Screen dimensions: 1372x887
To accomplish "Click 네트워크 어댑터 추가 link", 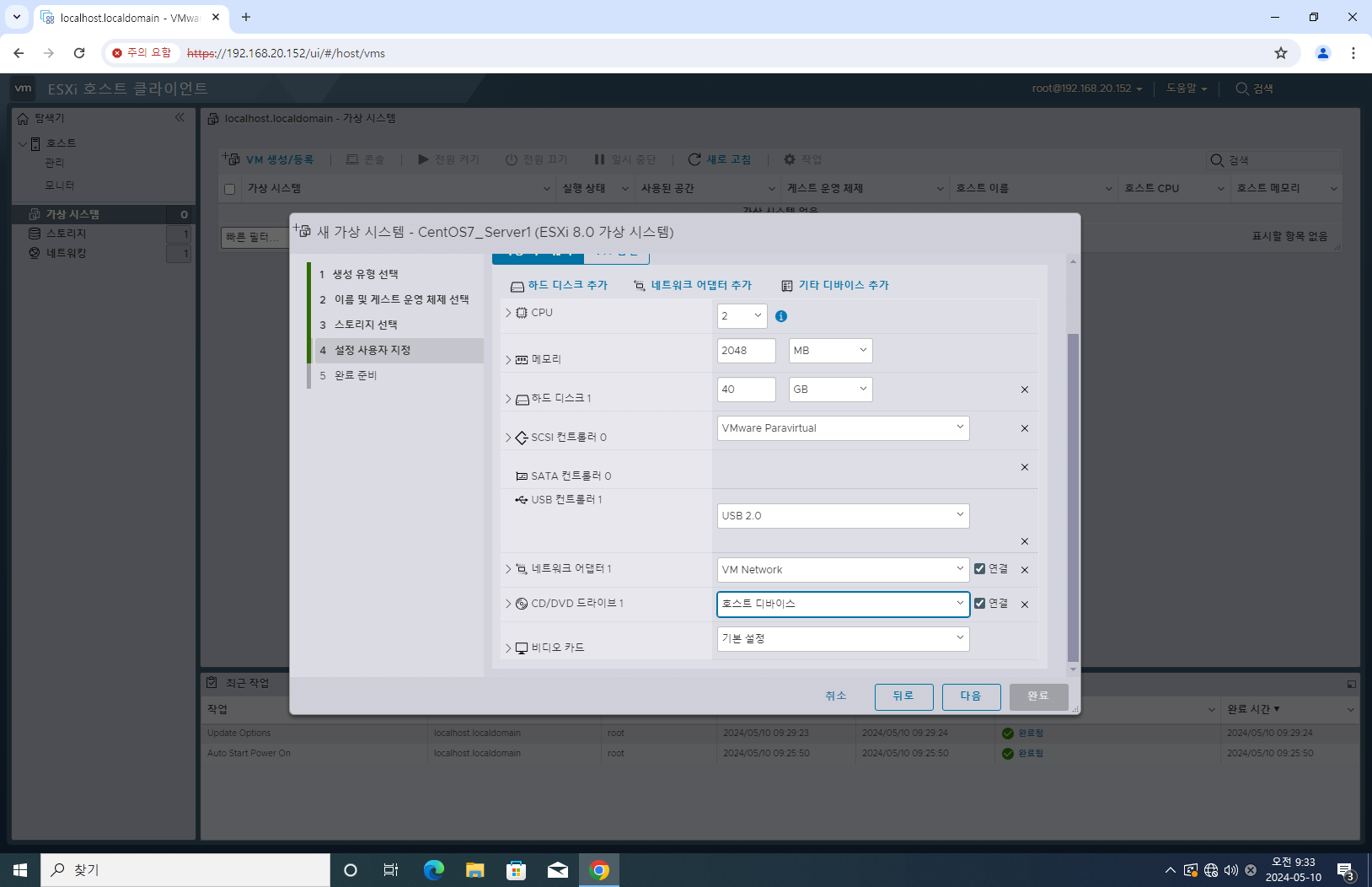I will coord(693,286).
